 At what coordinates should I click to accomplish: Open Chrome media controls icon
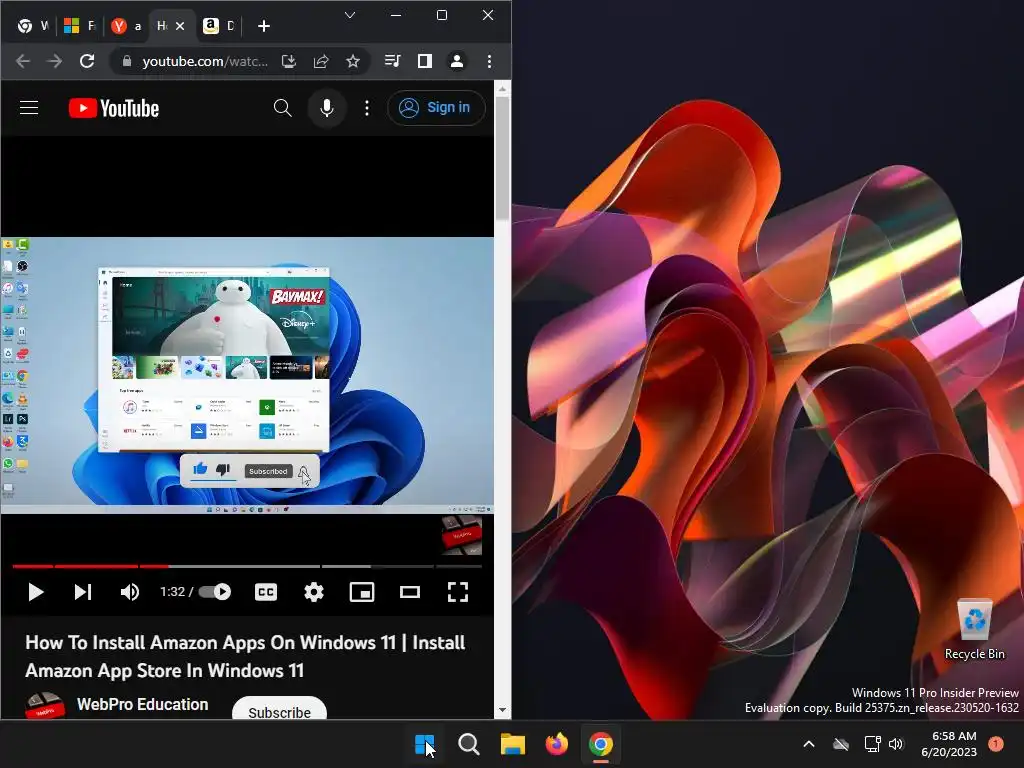(x=392, y=61)
